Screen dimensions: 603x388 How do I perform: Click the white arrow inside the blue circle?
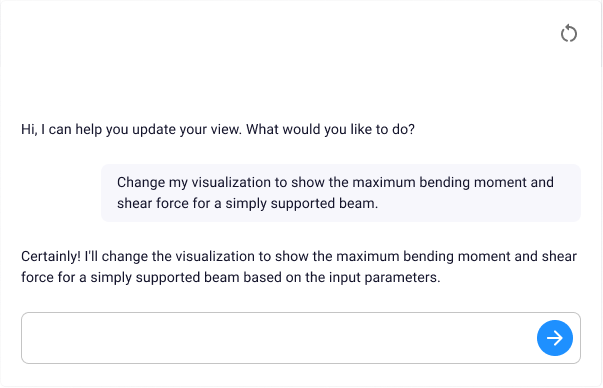click(555, 338)
